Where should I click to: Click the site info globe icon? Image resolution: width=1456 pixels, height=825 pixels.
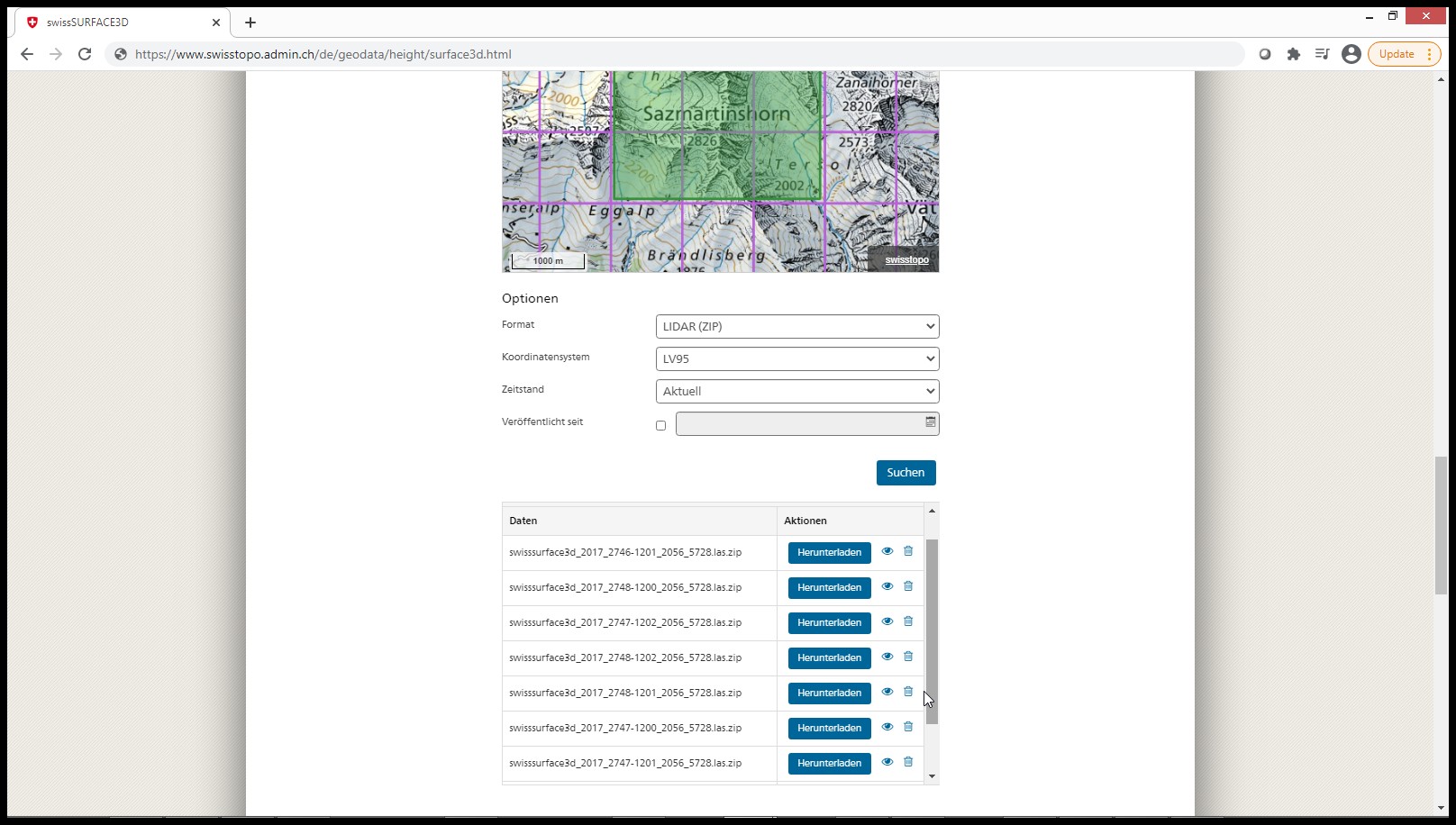[x=121, y=54]
